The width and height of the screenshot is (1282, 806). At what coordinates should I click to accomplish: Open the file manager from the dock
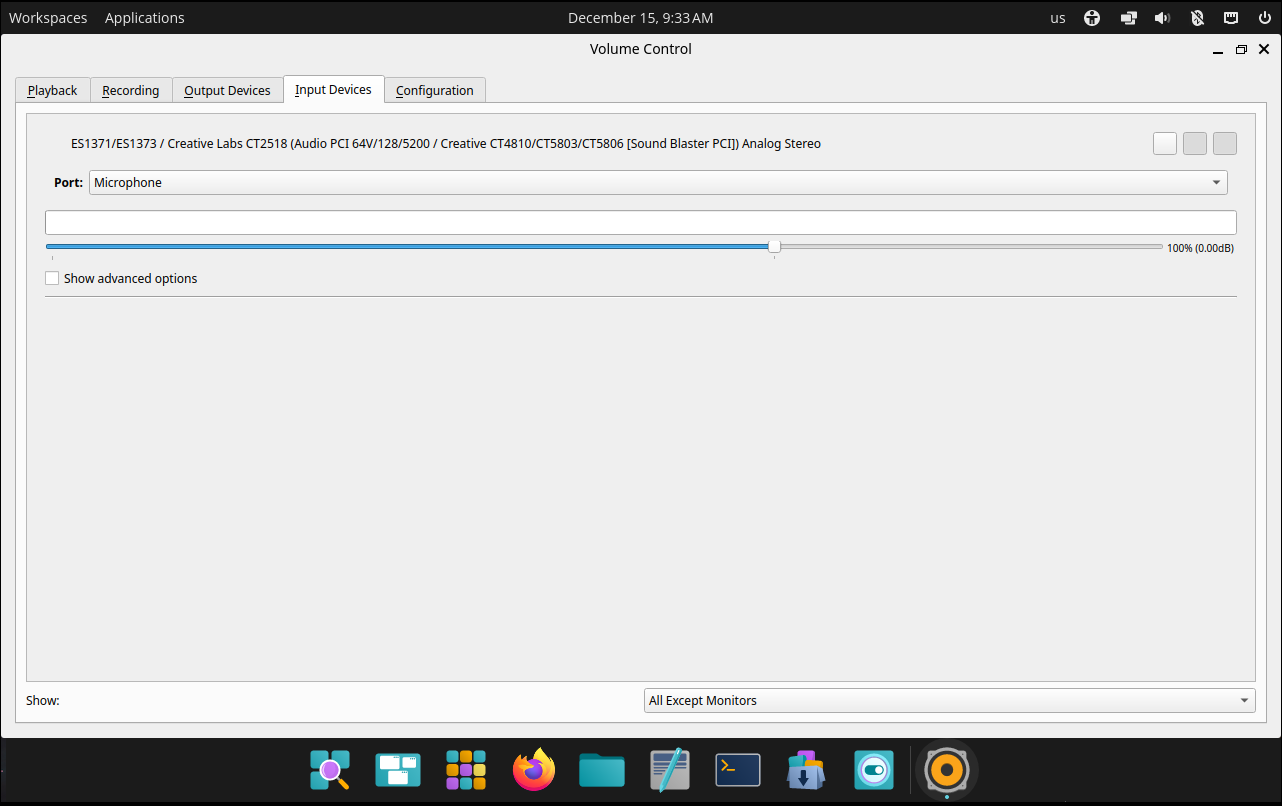pos(601,770)
